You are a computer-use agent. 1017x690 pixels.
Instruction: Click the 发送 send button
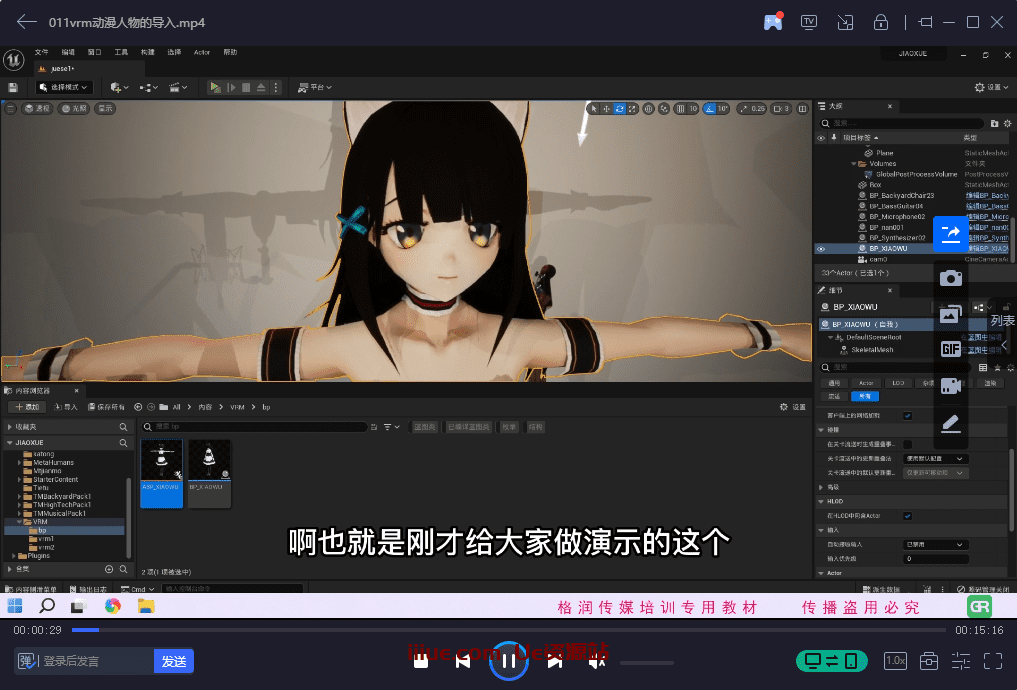174,661
